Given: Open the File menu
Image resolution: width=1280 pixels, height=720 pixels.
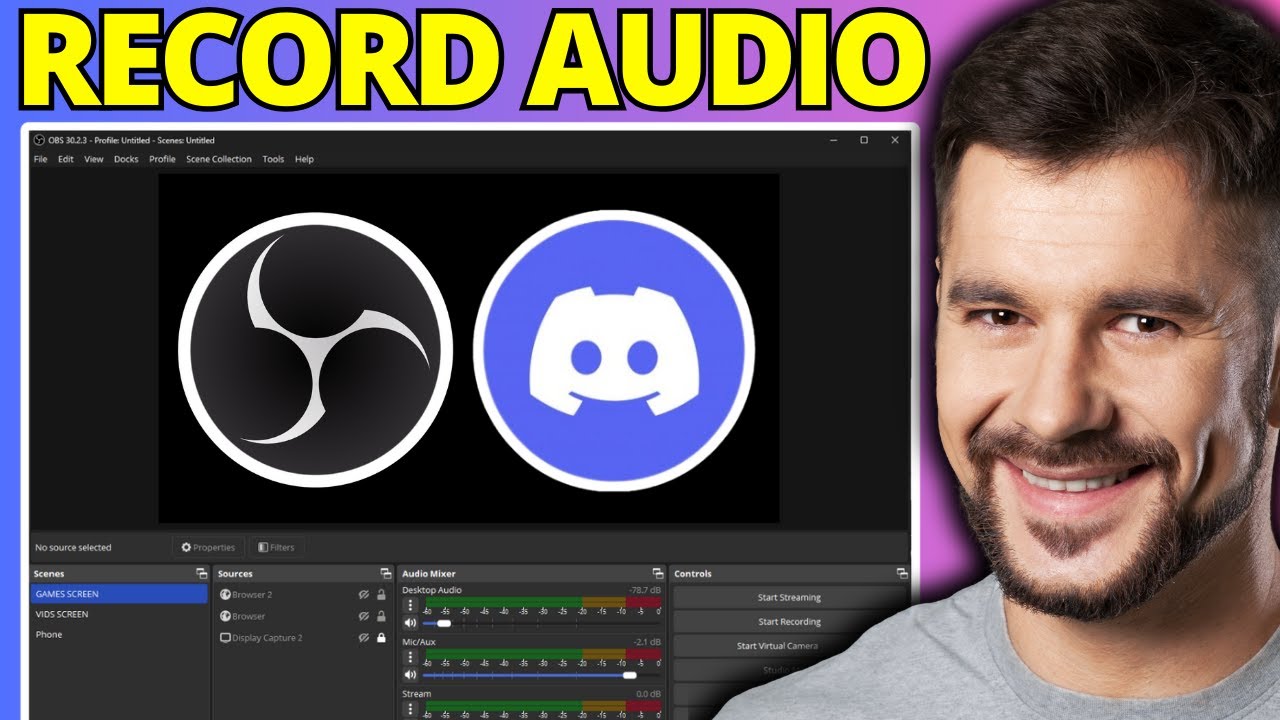Looking at the screenshot, I should (x=40, y=159).
